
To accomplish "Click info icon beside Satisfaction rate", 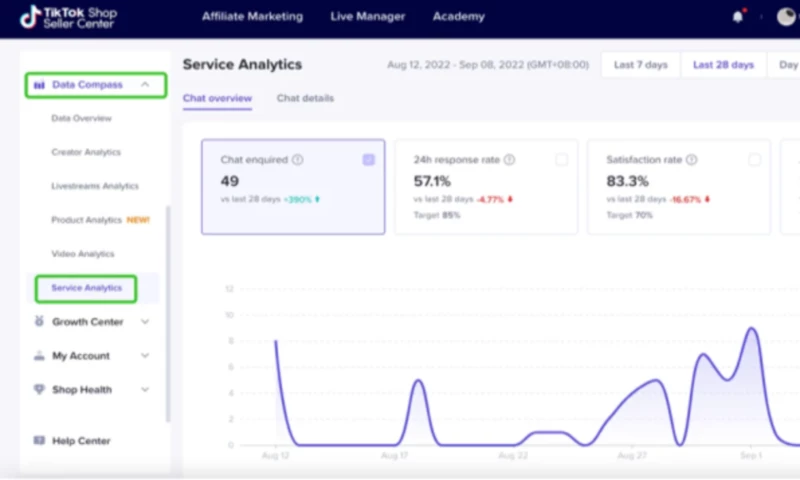I will 691,160.
